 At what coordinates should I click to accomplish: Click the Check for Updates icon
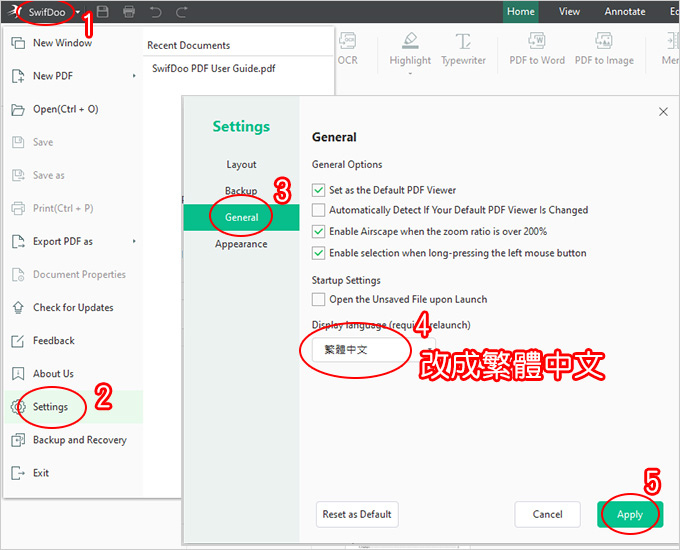(18, 308)
